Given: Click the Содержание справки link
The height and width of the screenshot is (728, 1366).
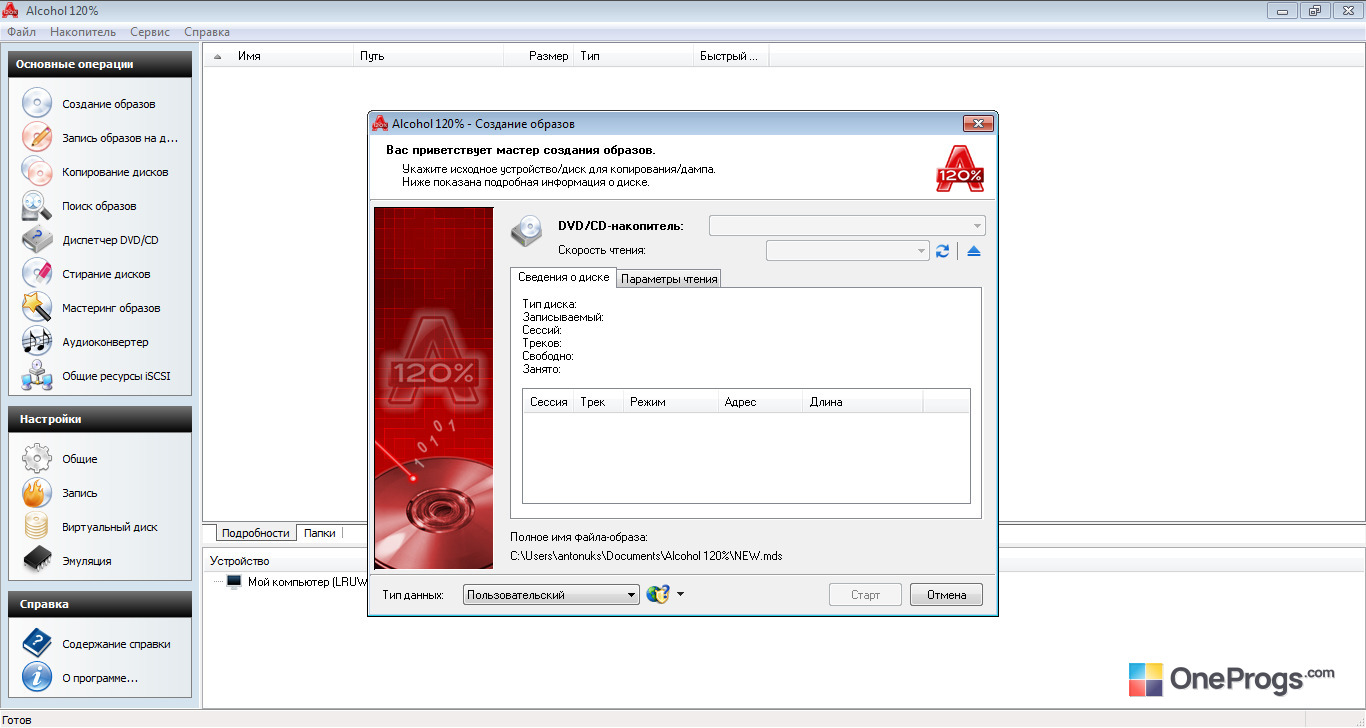Looking at the screenshot, I should (x=116, y=644).
